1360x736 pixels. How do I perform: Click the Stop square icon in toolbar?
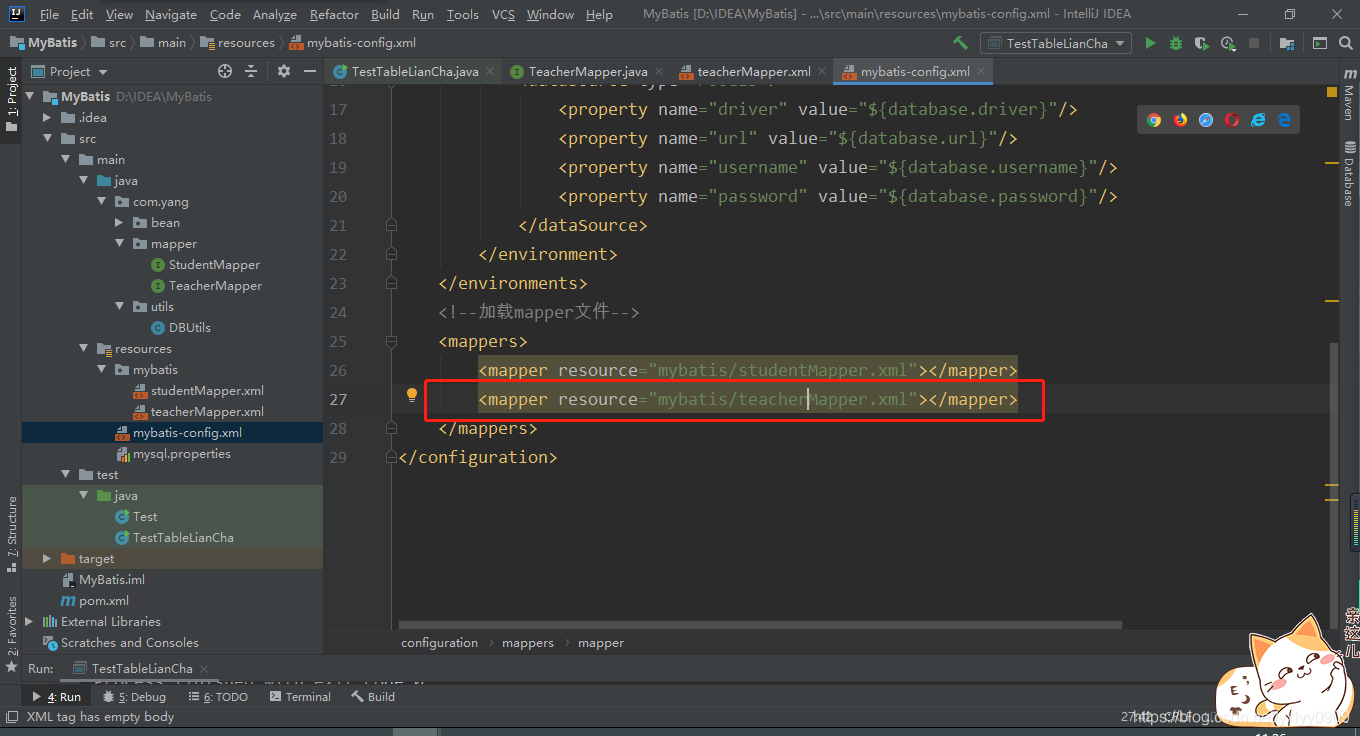(x=1254, y=43)
